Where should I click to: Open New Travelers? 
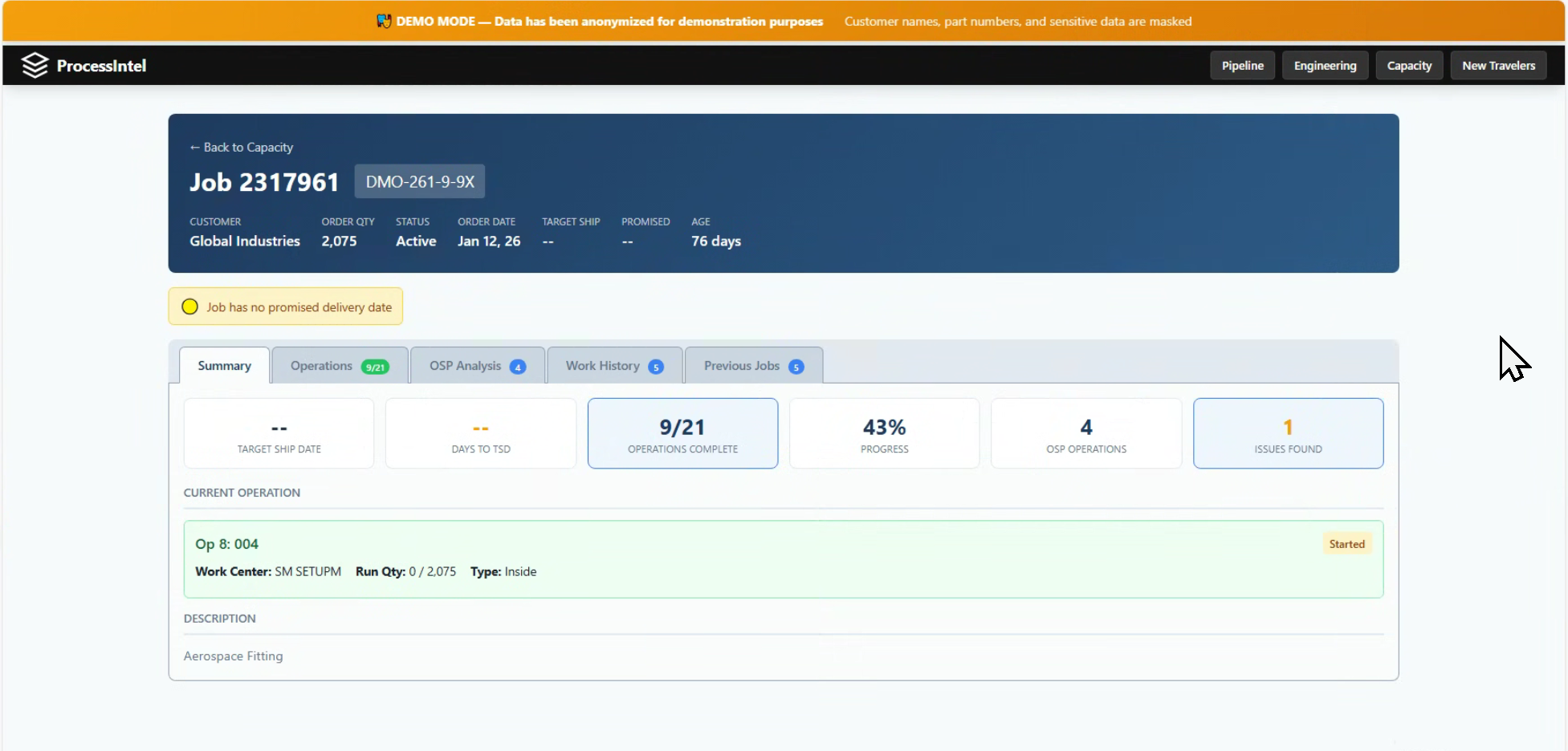coord(1498,65)
